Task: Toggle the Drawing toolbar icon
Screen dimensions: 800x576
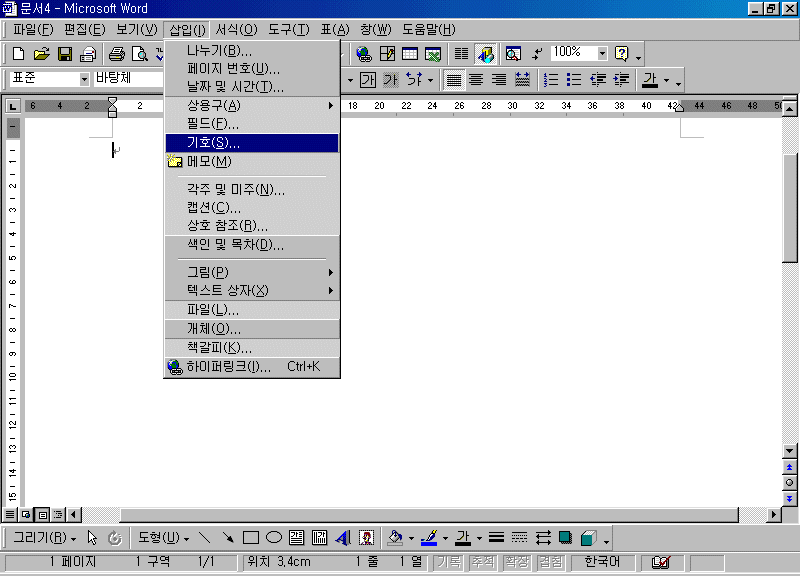Action: pos(485,54)
